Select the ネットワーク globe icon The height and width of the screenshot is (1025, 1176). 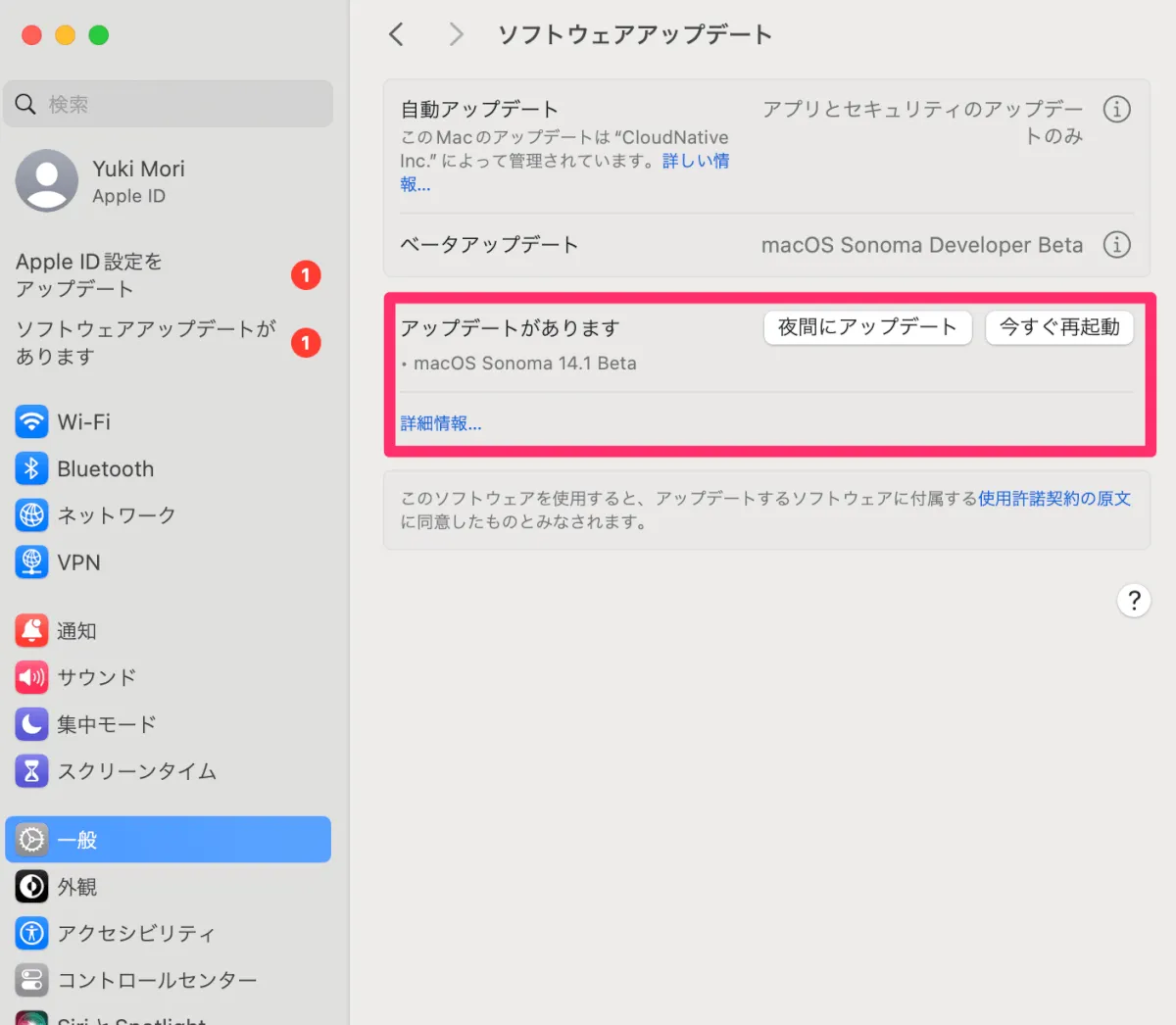tap(31, 514)
